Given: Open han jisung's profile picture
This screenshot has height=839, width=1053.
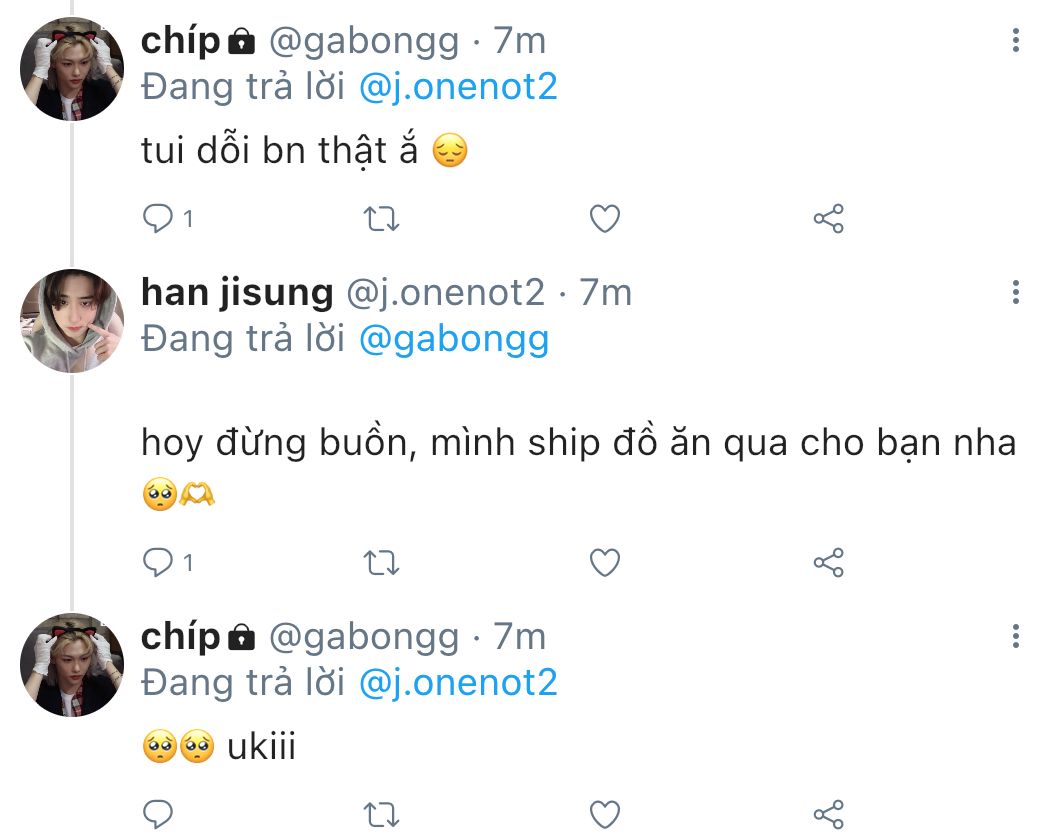Looking at the screenshot, I should [x=72, y=321].
